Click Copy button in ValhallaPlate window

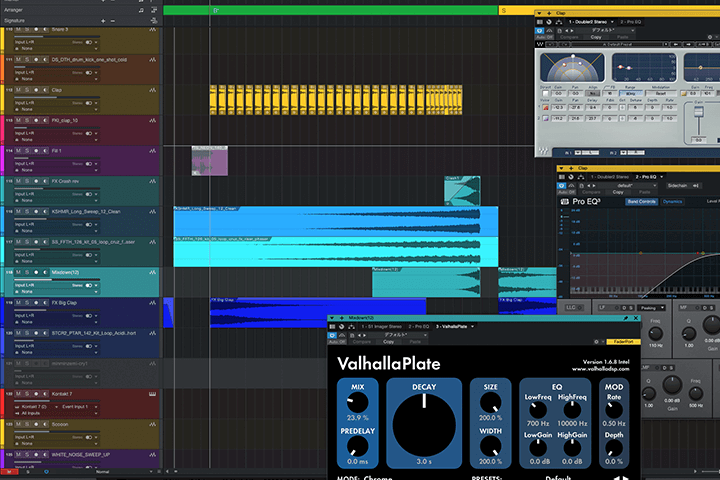388,342
